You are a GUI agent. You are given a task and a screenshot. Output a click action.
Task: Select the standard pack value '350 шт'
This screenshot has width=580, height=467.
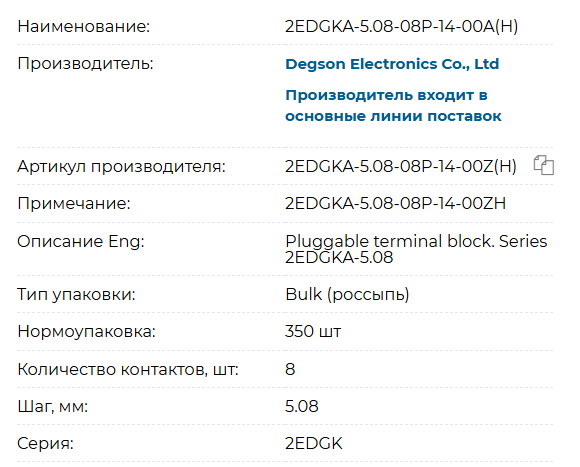coord(313,331)
